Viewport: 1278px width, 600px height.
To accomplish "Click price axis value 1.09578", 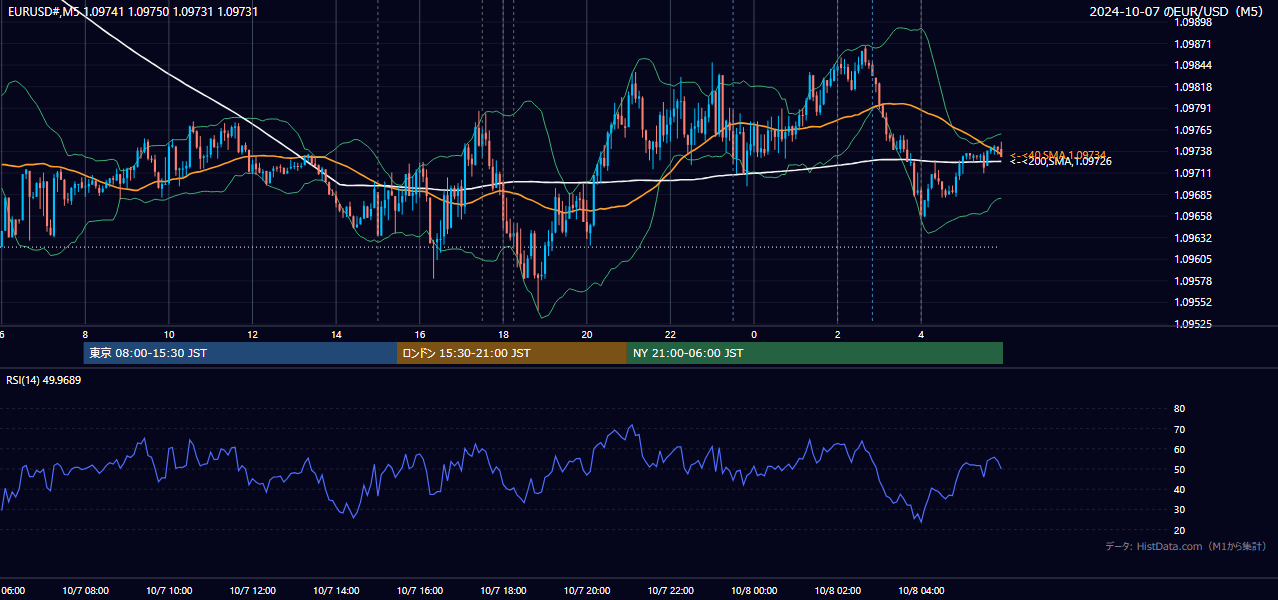I will point(1193,281).
